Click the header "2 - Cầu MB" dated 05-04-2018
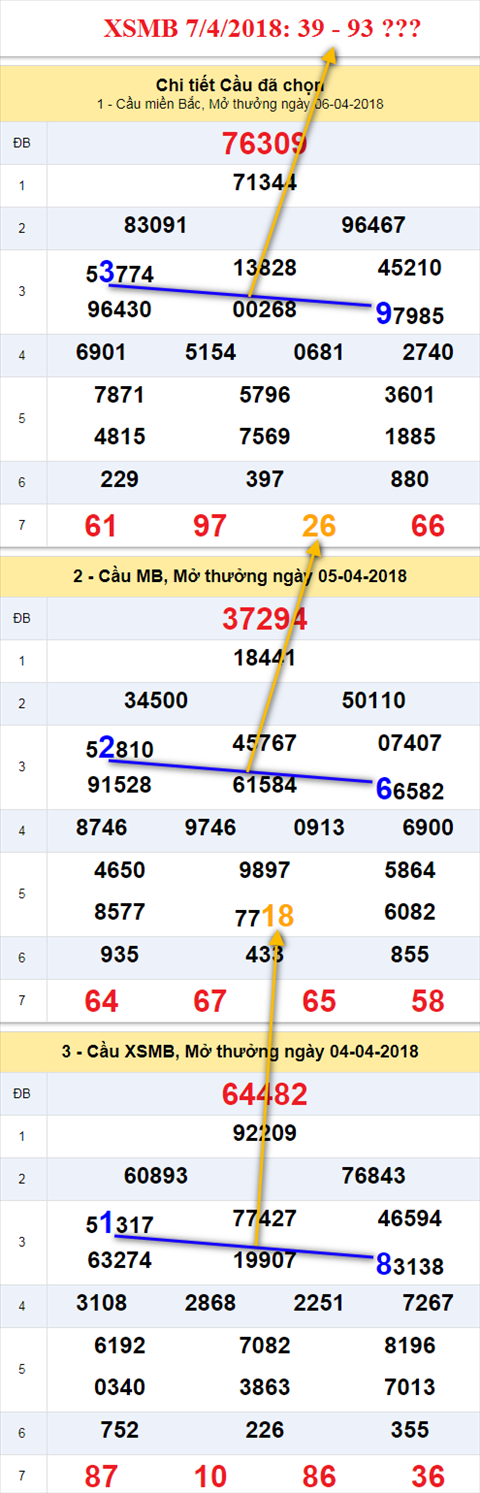Viewport: 480px width, 1493px height. pos(240,577)
